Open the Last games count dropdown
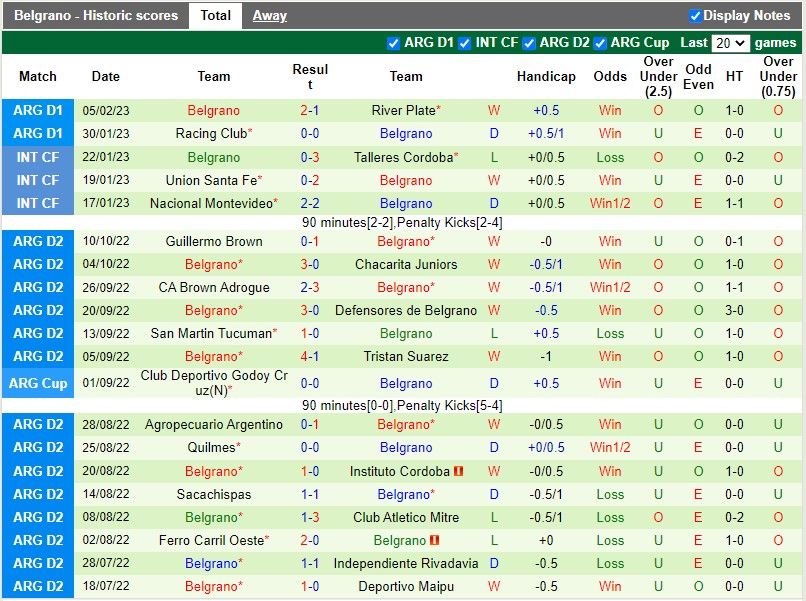The height and width of the screenshot is (601, 806). (730, 43)
